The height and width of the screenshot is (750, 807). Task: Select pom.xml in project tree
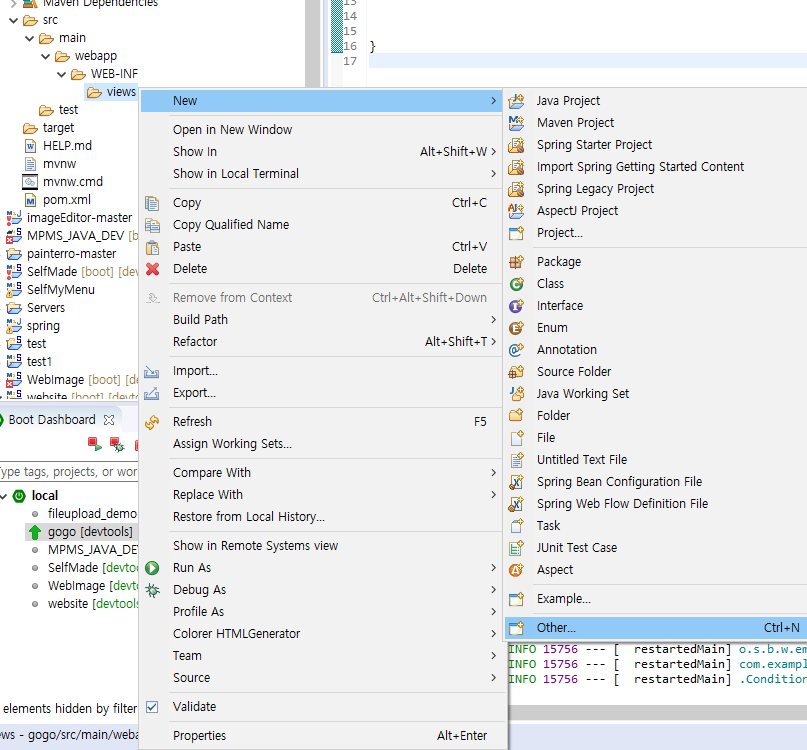tap(67, 200)
